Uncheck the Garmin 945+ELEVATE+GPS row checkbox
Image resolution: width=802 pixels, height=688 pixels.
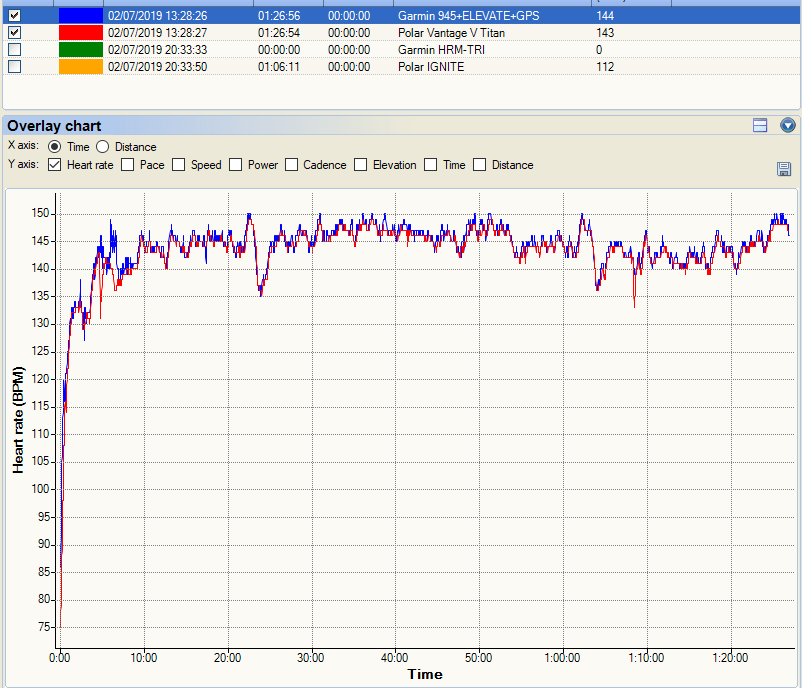click(x=14, y=16)
